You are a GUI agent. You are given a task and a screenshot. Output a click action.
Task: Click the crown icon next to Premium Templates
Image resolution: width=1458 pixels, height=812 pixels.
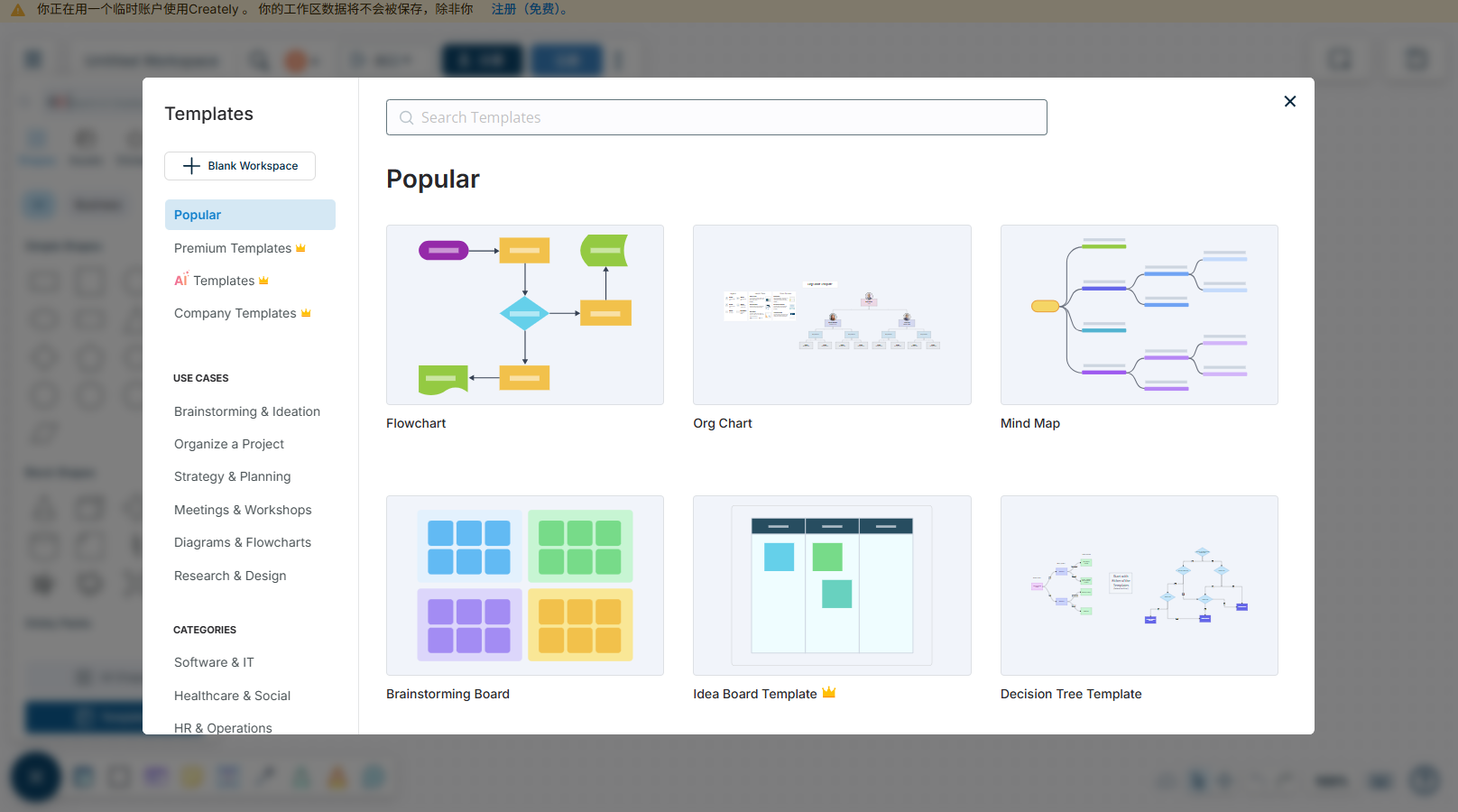click(x=301, y=248)
